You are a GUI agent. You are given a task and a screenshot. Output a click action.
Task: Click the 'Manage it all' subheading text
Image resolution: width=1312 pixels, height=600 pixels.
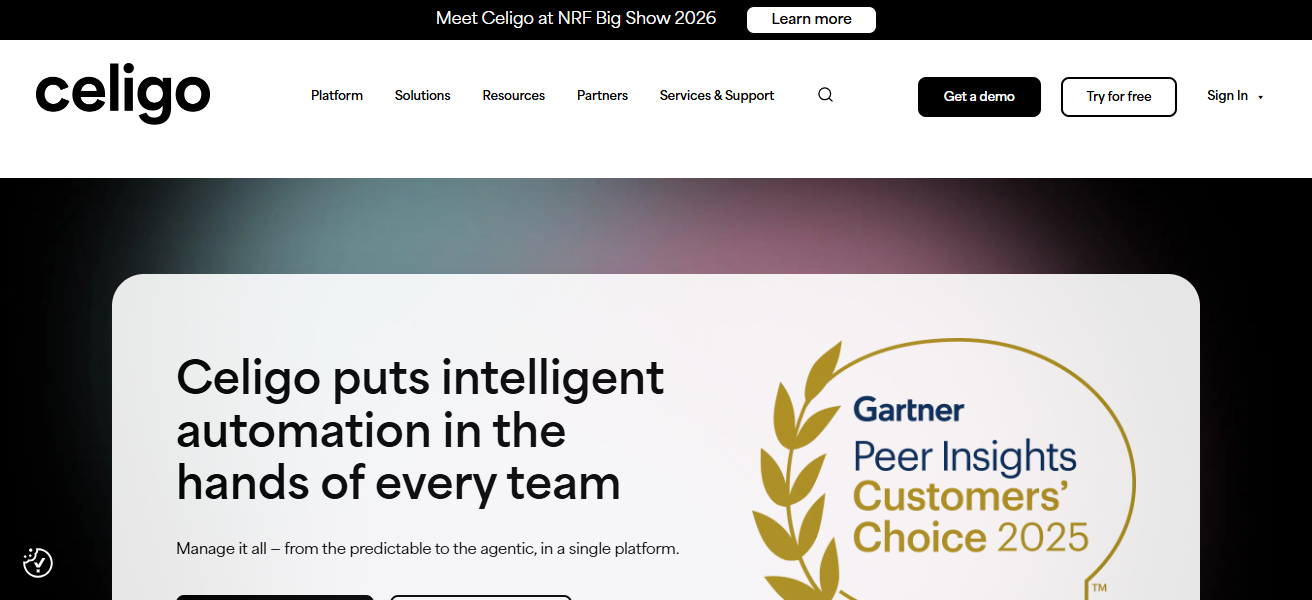tap(427, 549)
